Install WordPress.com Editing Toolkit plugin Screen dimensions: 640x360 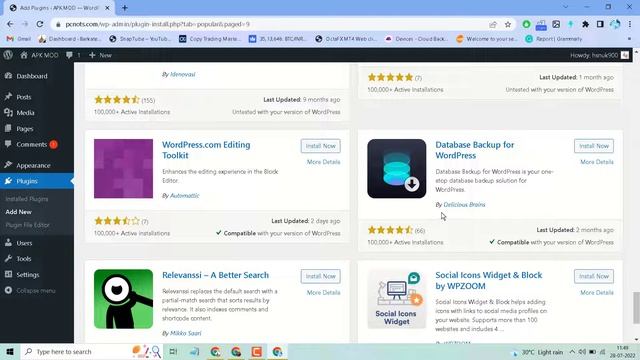tap(320, 146)
